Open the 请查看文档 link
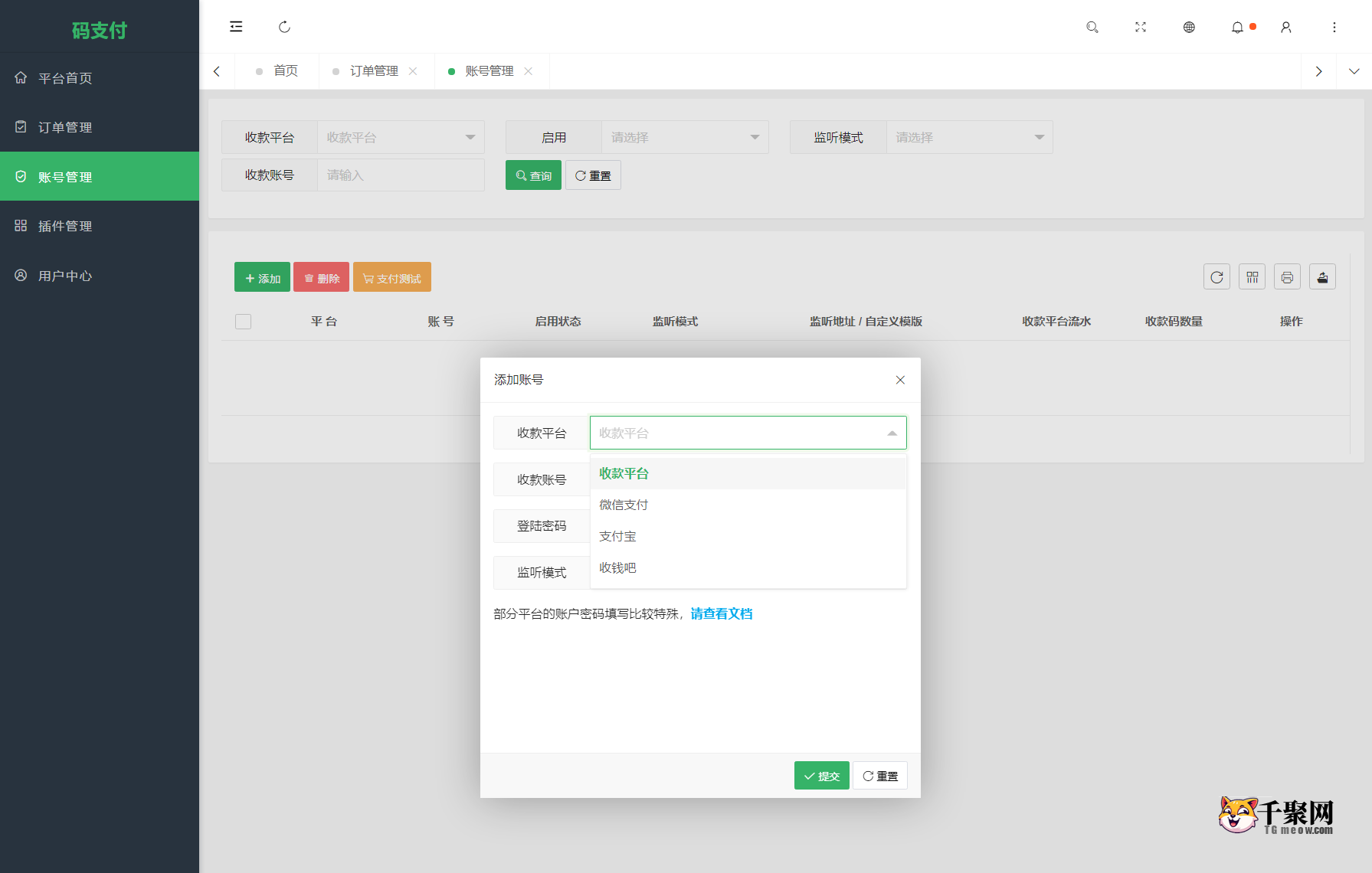Image resolution: width=1372 pixels, height=873 pixels. 721,613
